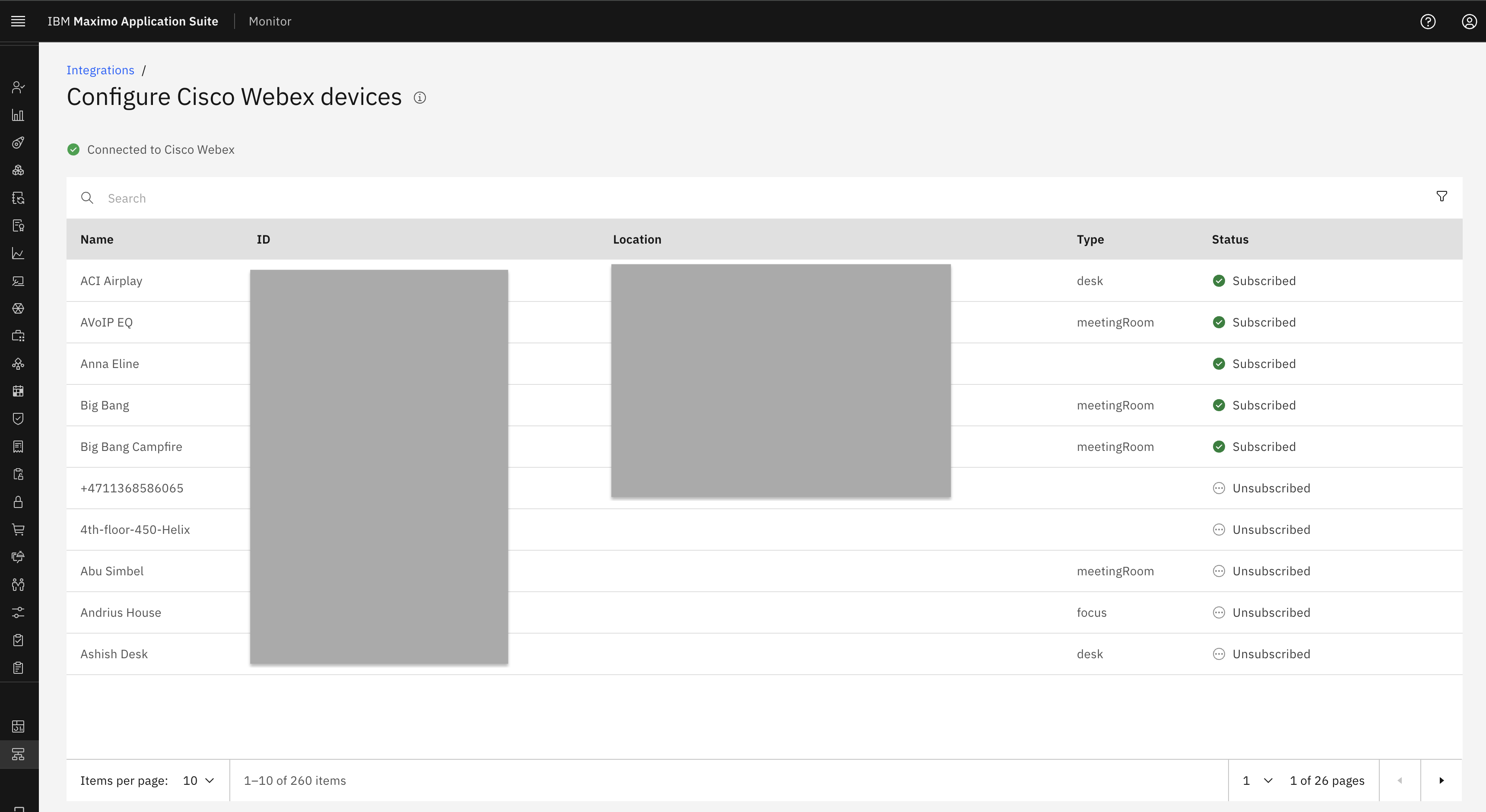Open the hierarchy integrations sidebar icon
This screenshot has height=812, width=1486.
(19, 754)
